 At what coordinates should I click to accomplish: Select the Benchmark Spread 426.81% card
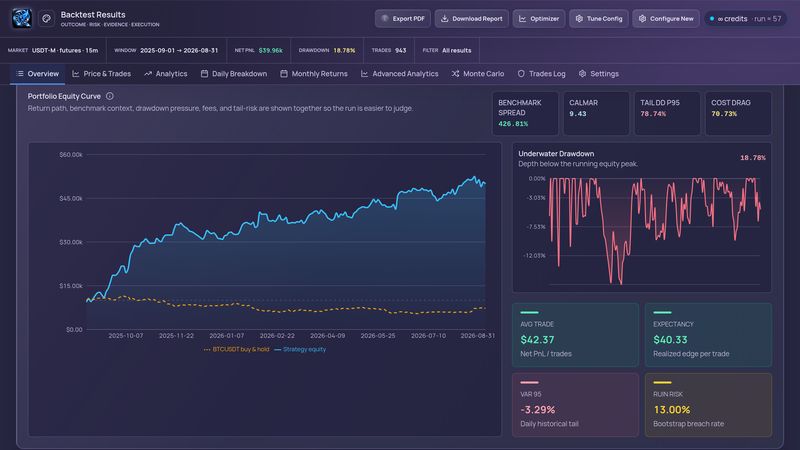coord(524,113)
